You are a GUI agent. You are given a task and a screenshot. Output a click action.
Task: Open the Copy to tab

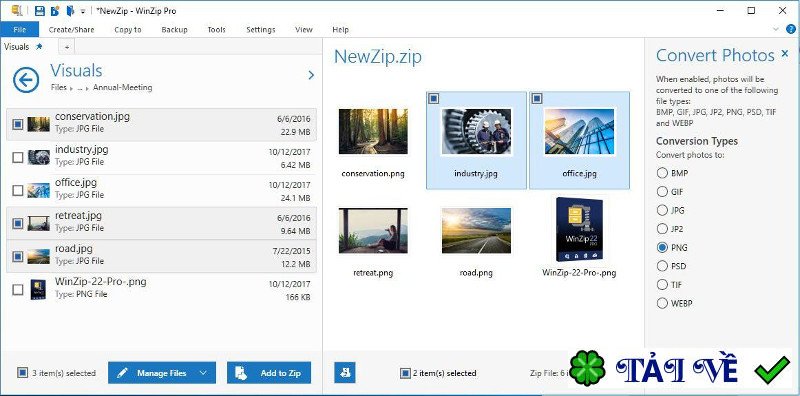coord(128,30)
